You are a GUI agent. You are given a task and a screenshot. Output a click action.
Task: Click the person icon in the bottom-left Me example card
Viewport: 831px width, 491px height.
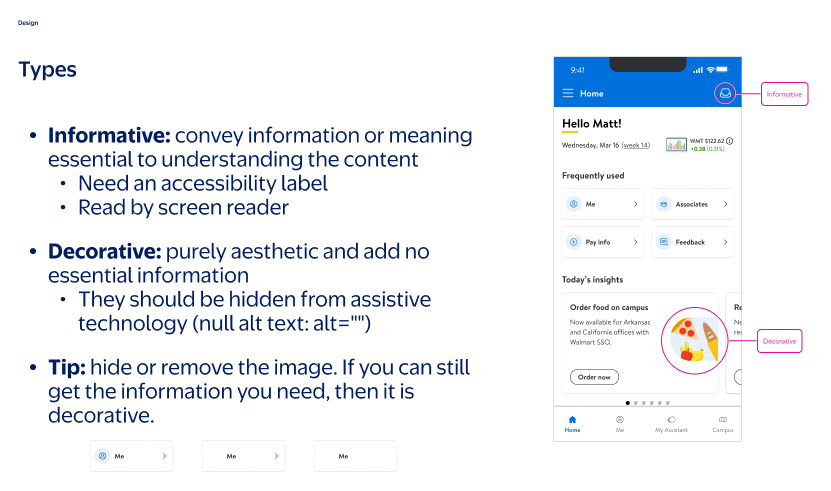(x=103, y=456)
